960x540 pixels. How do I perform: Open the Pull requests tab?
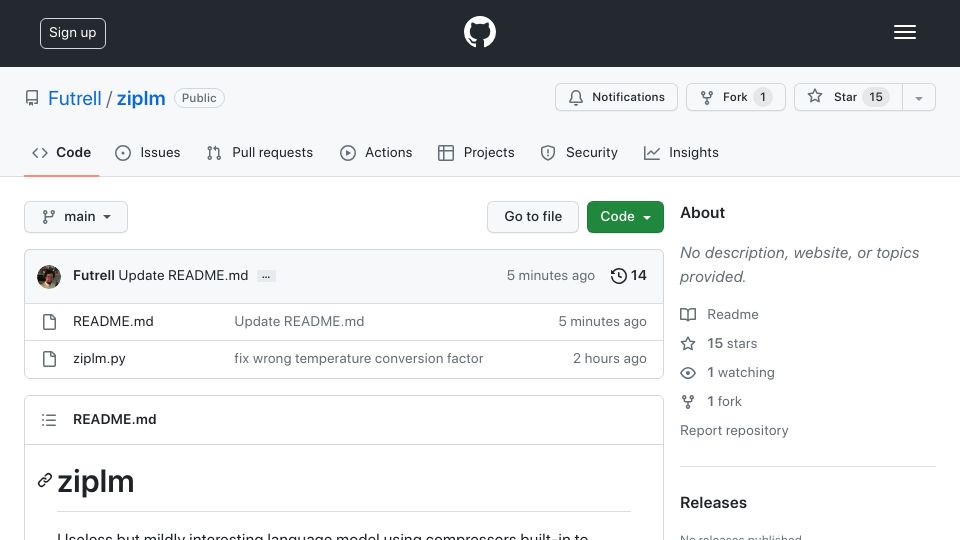(x=260, y=152)
